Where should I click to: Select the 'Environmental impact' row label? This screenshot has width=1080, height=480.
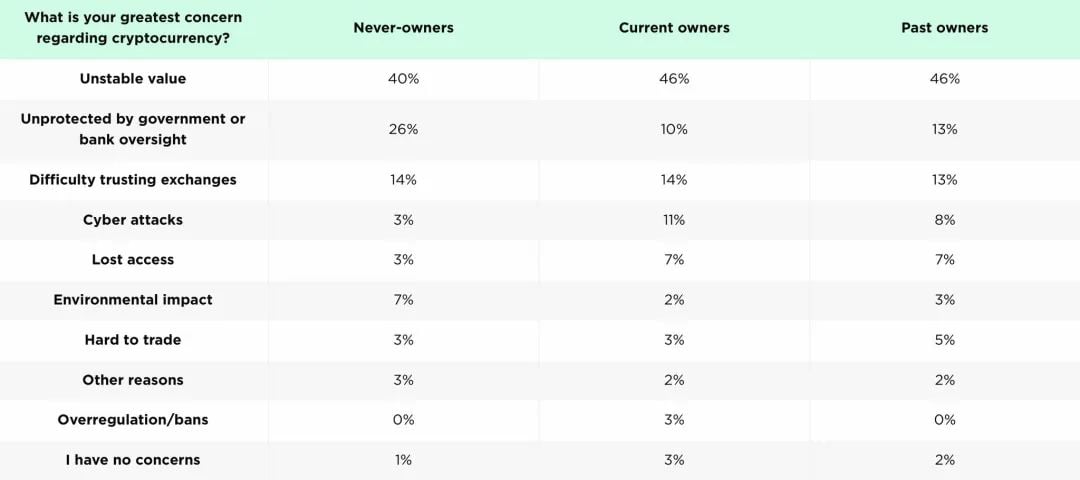pos(133,300)
